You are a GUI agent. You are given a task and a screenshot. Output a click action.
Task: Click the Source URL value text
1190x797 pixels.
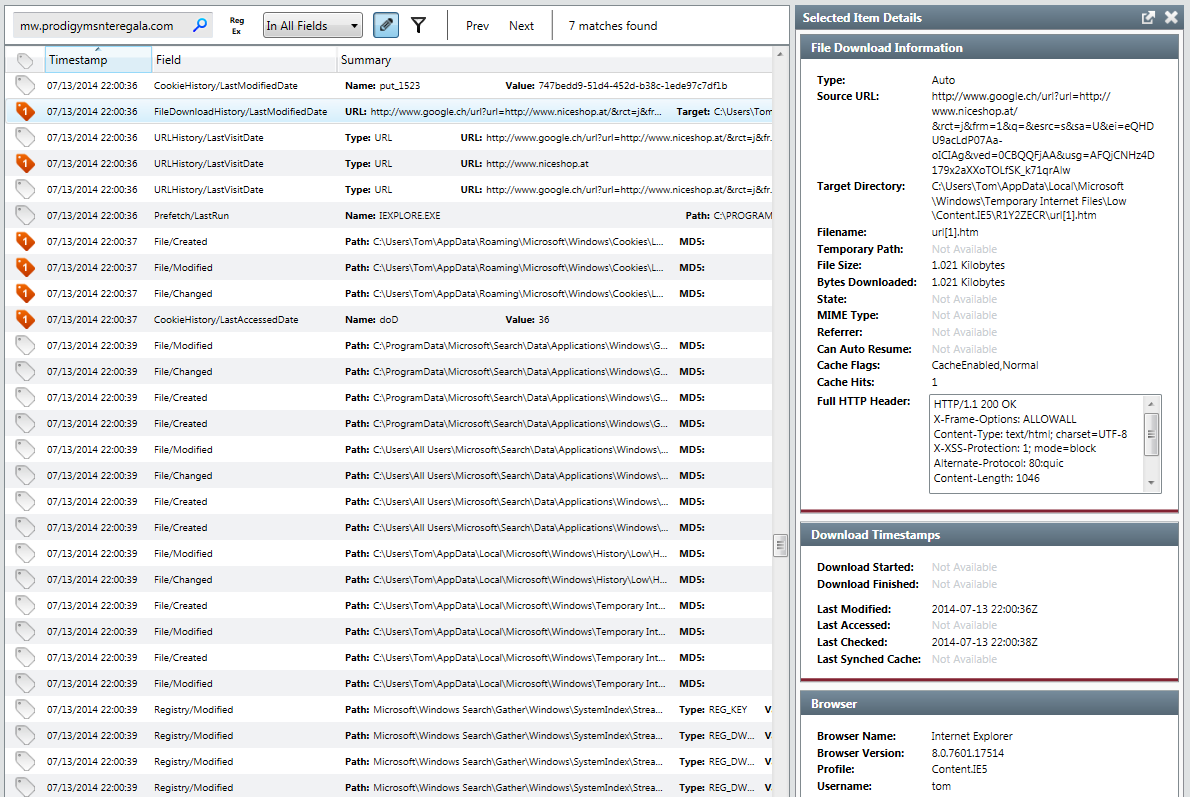(x=1043, y=133)
